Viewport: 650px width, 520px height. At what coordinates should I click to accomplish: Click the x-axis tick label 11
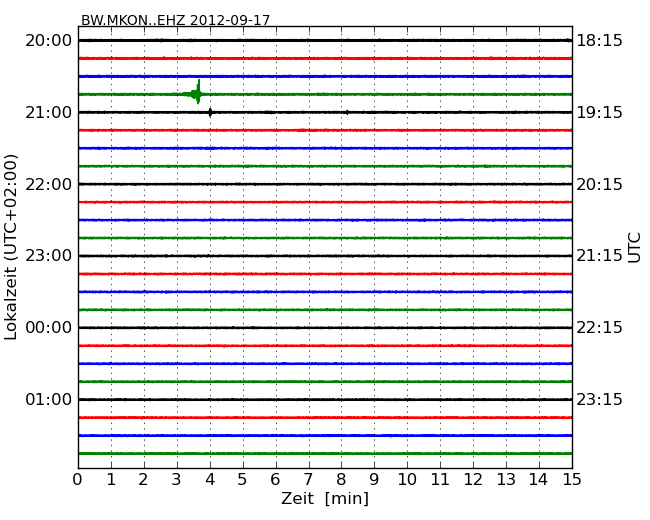440,479
